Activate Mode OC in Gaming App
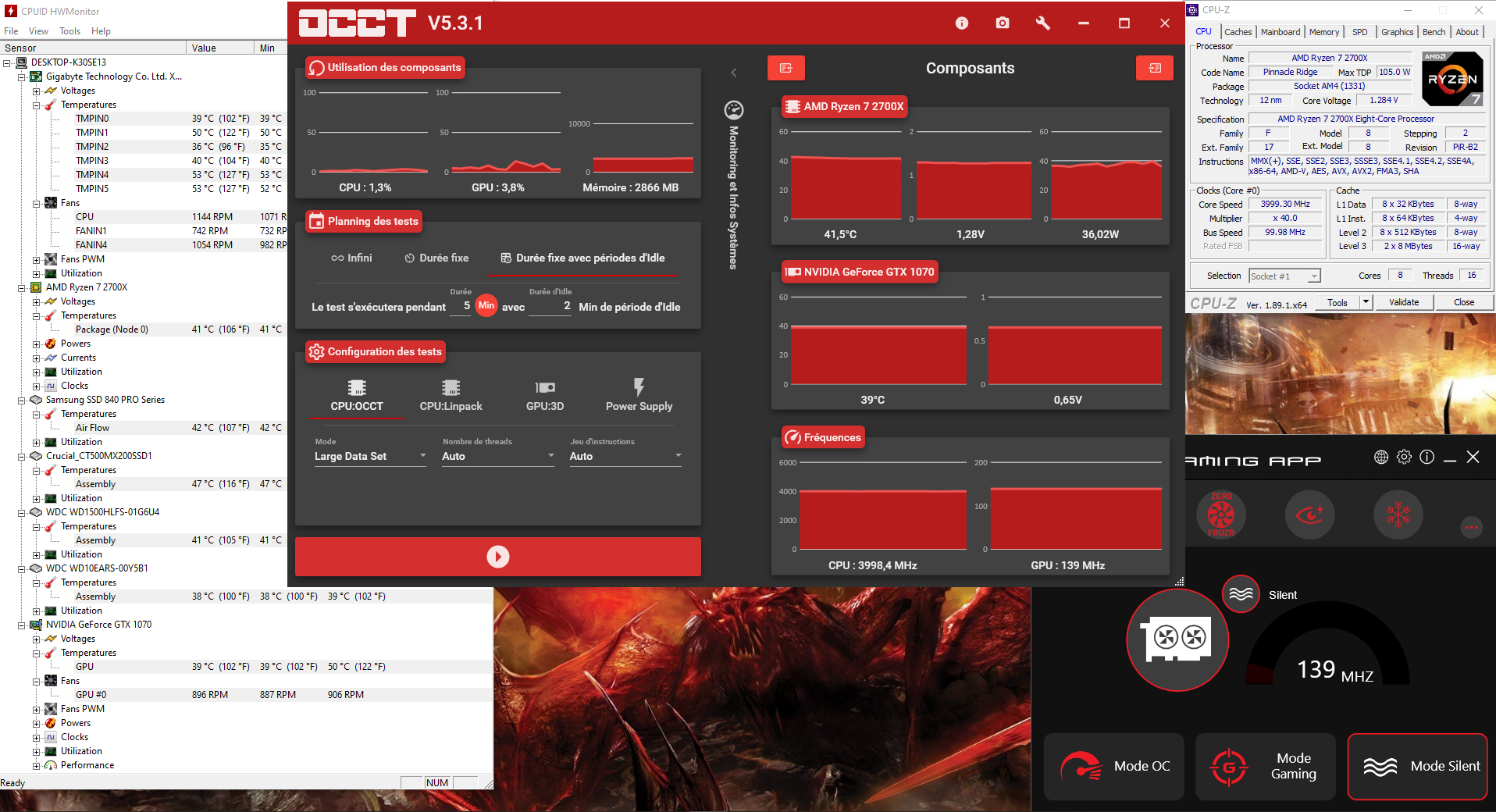 (x=1114, y=767)
